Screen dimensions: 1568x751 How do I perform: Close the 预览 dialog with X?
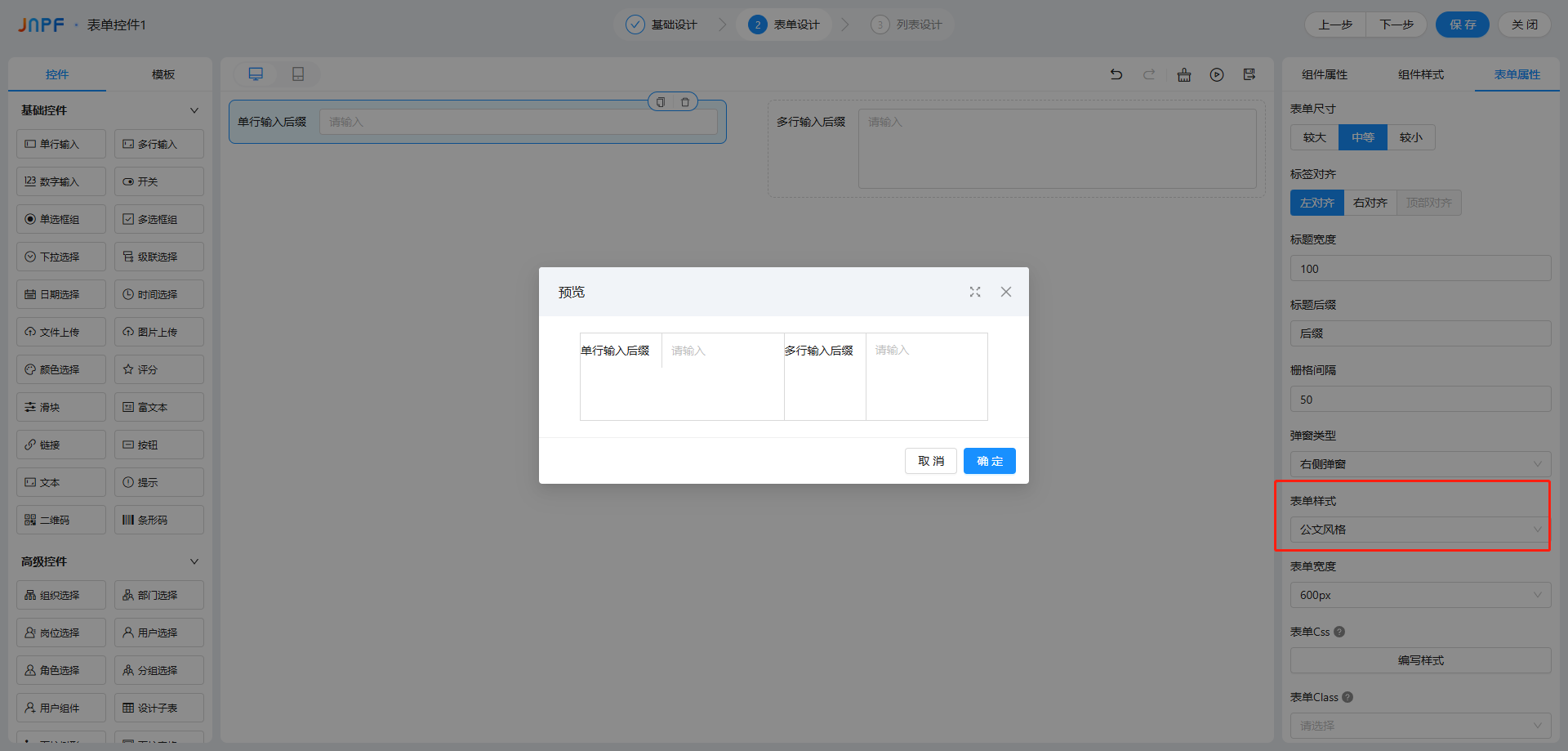(x=1006, y=292)
